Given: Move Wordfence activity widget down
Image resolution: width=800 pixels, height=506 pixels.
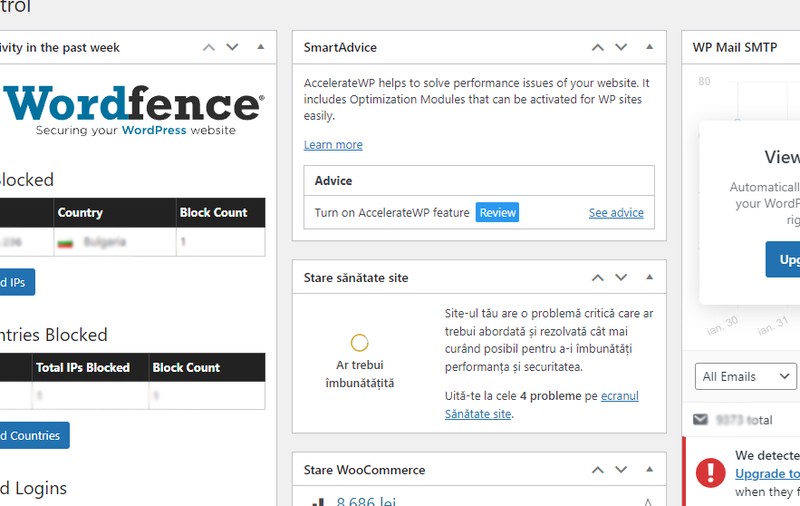Looking at the screenshot, I should click(x=232, y=47).
